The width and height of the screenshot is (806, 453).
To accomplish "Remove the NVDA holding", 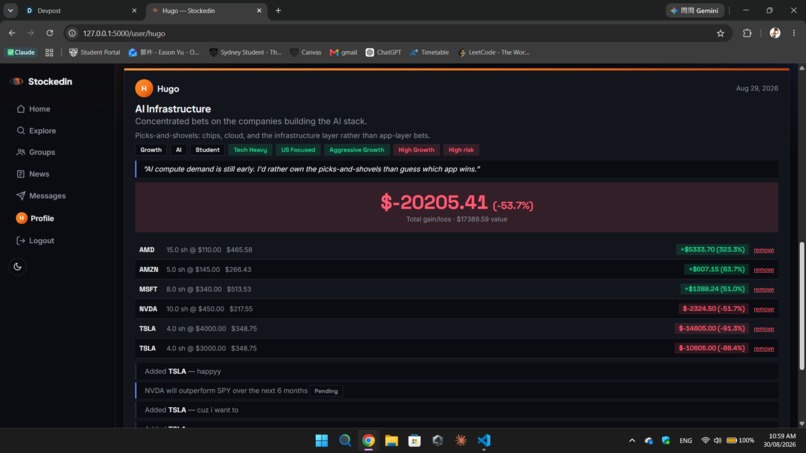I will [764, 309].
